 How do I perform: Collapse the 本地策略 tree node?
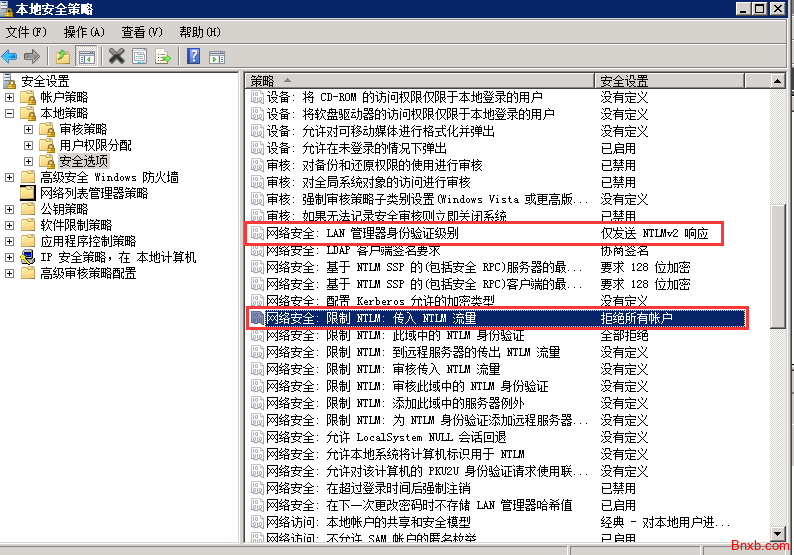[9, 113]
